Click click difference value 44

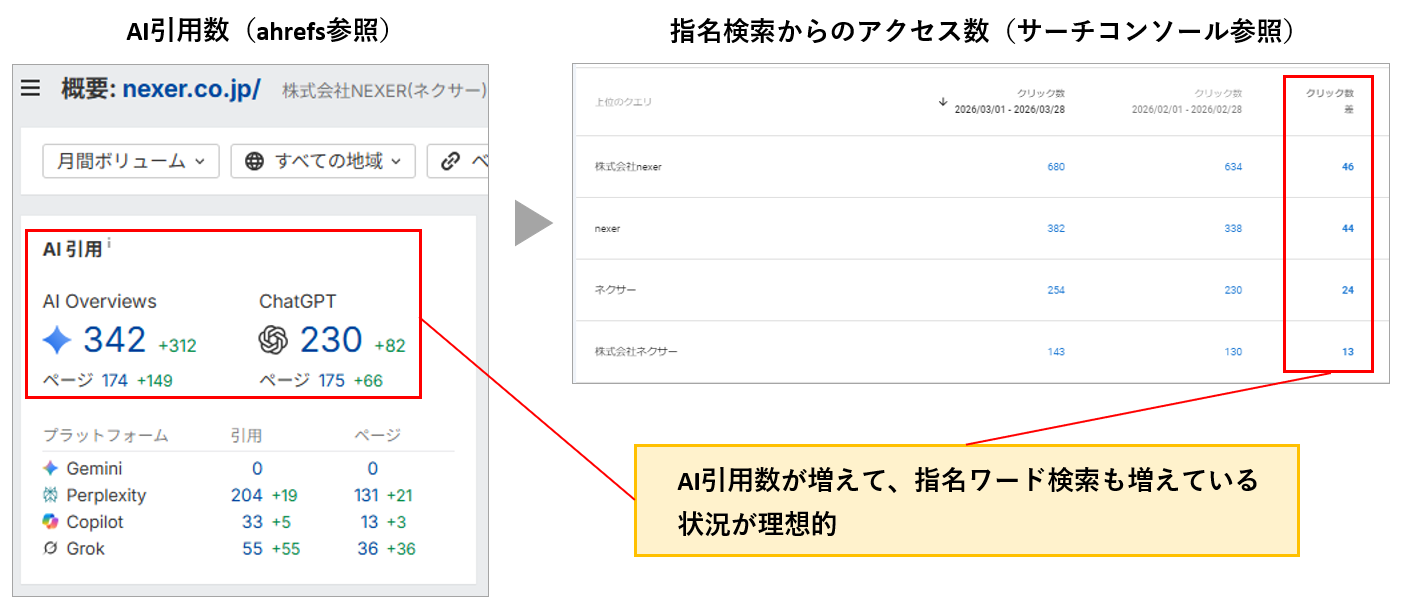(1348, 229)
